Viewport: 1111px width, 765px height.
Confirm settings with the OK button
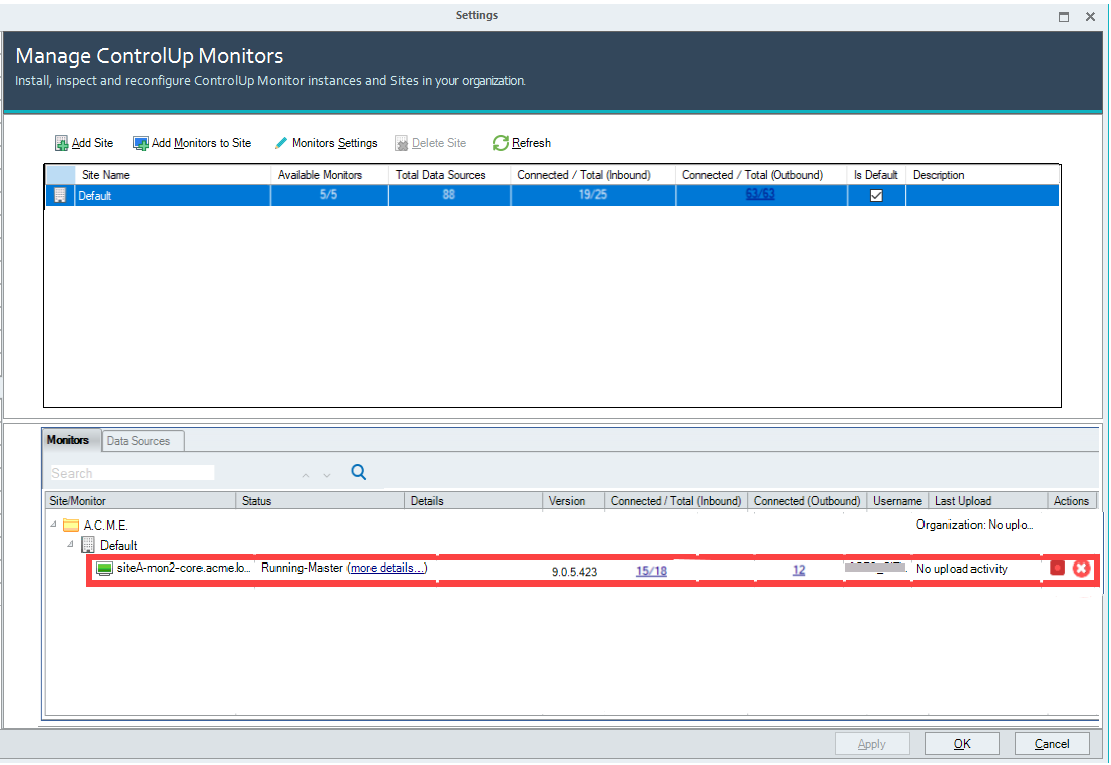coord(962,744)
